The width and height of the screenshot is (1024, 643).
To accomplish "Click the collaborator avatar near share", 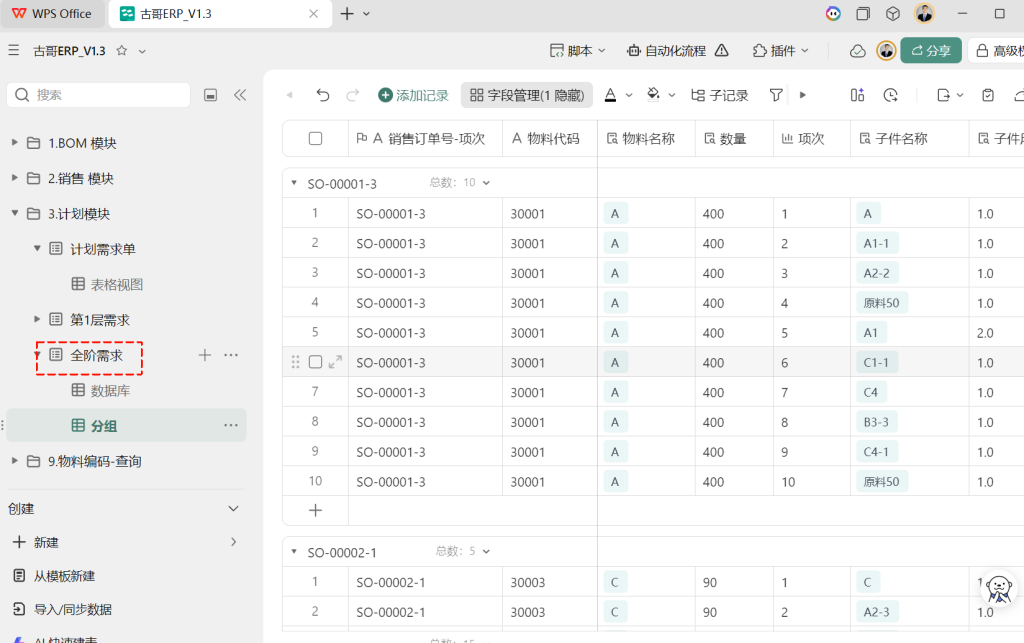I will [x=886, y=50].
